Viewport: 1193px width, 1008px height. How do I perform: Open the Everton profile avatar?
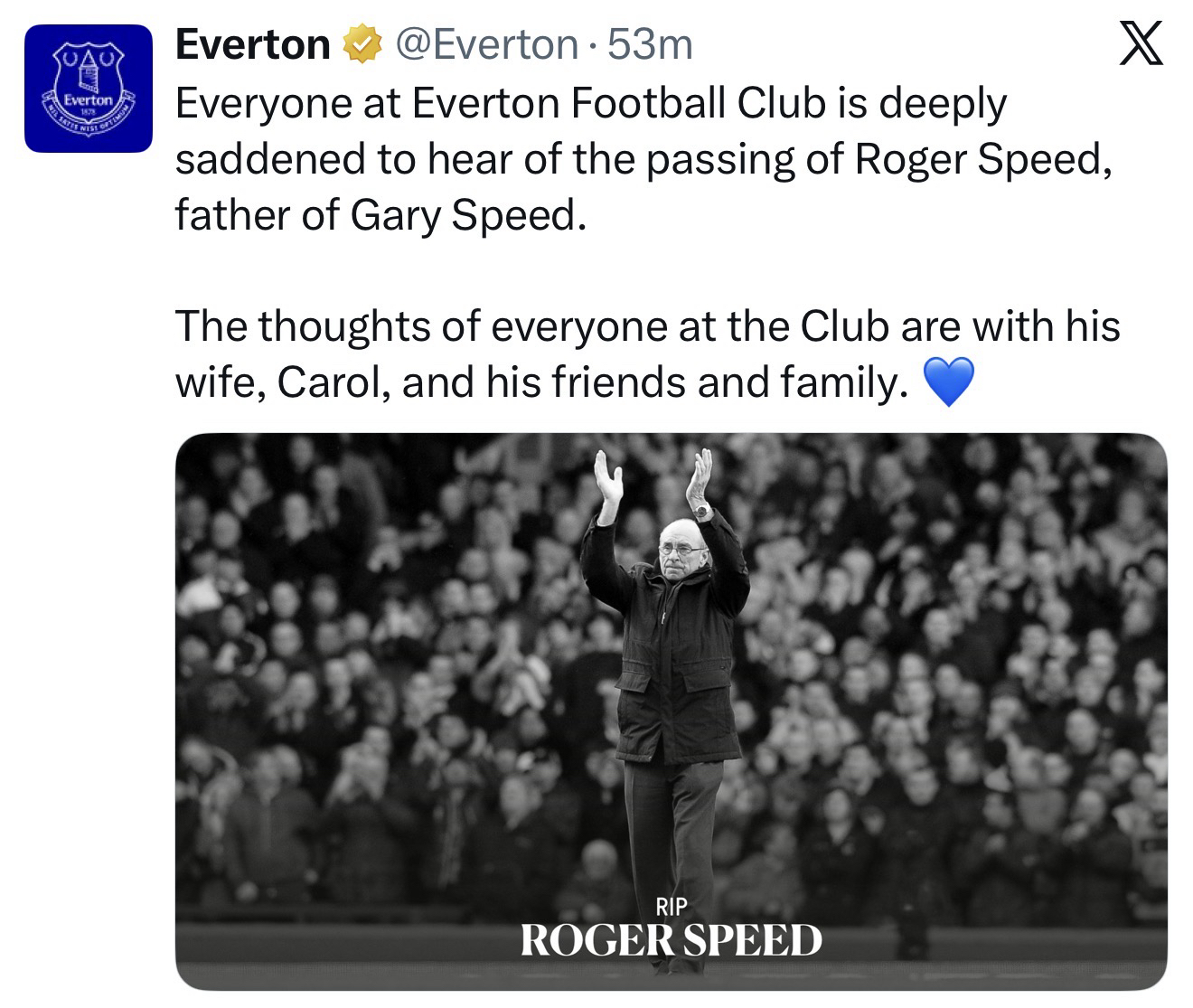coord(88,88)
